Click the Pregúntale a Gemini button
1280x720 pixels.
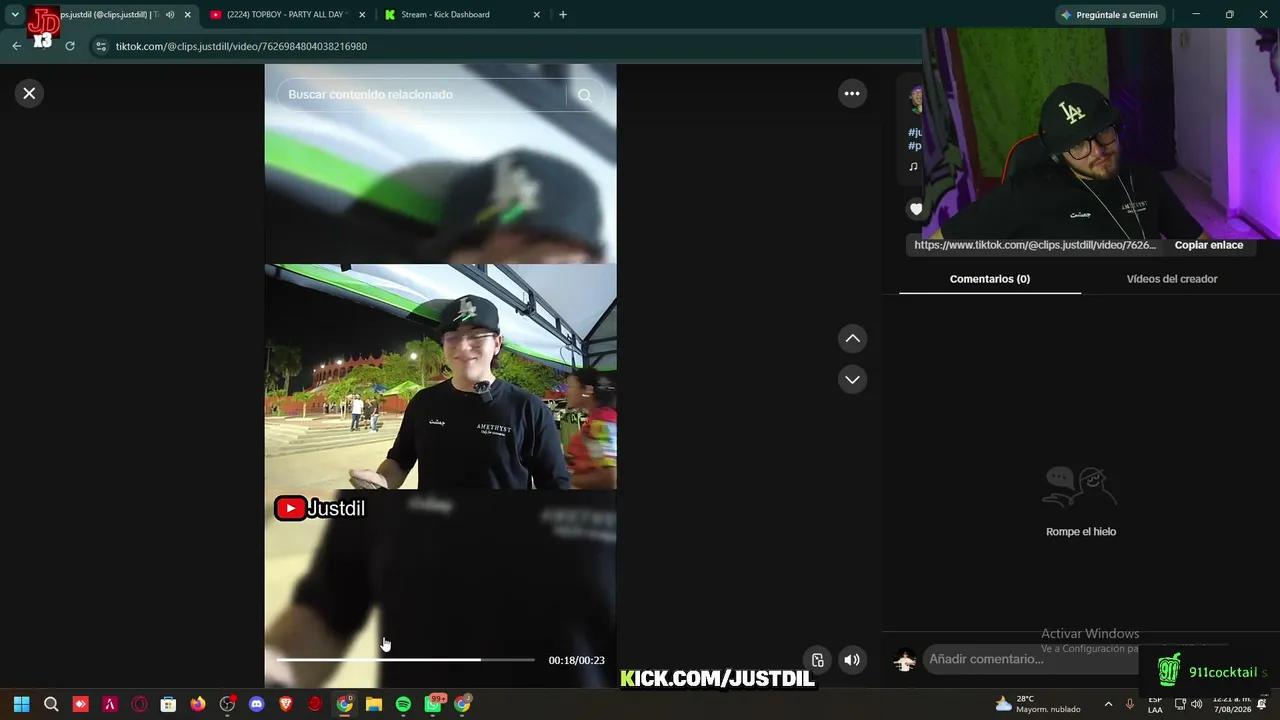coord(1110,15)
